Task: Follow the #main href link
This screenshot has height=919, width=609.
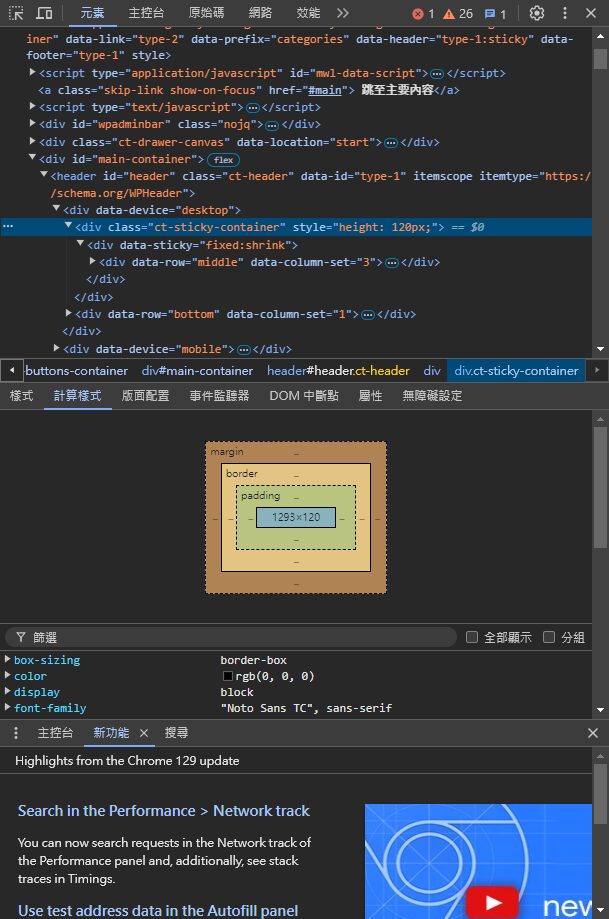Action: 325,90
